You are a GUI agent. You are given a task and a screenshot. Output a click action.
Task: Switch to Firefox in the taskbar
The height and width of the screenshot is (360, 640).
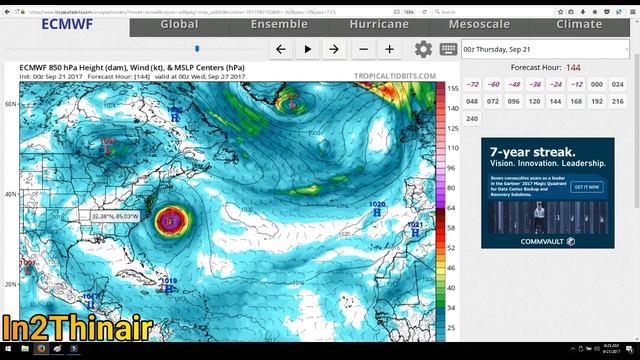point(41,349)
